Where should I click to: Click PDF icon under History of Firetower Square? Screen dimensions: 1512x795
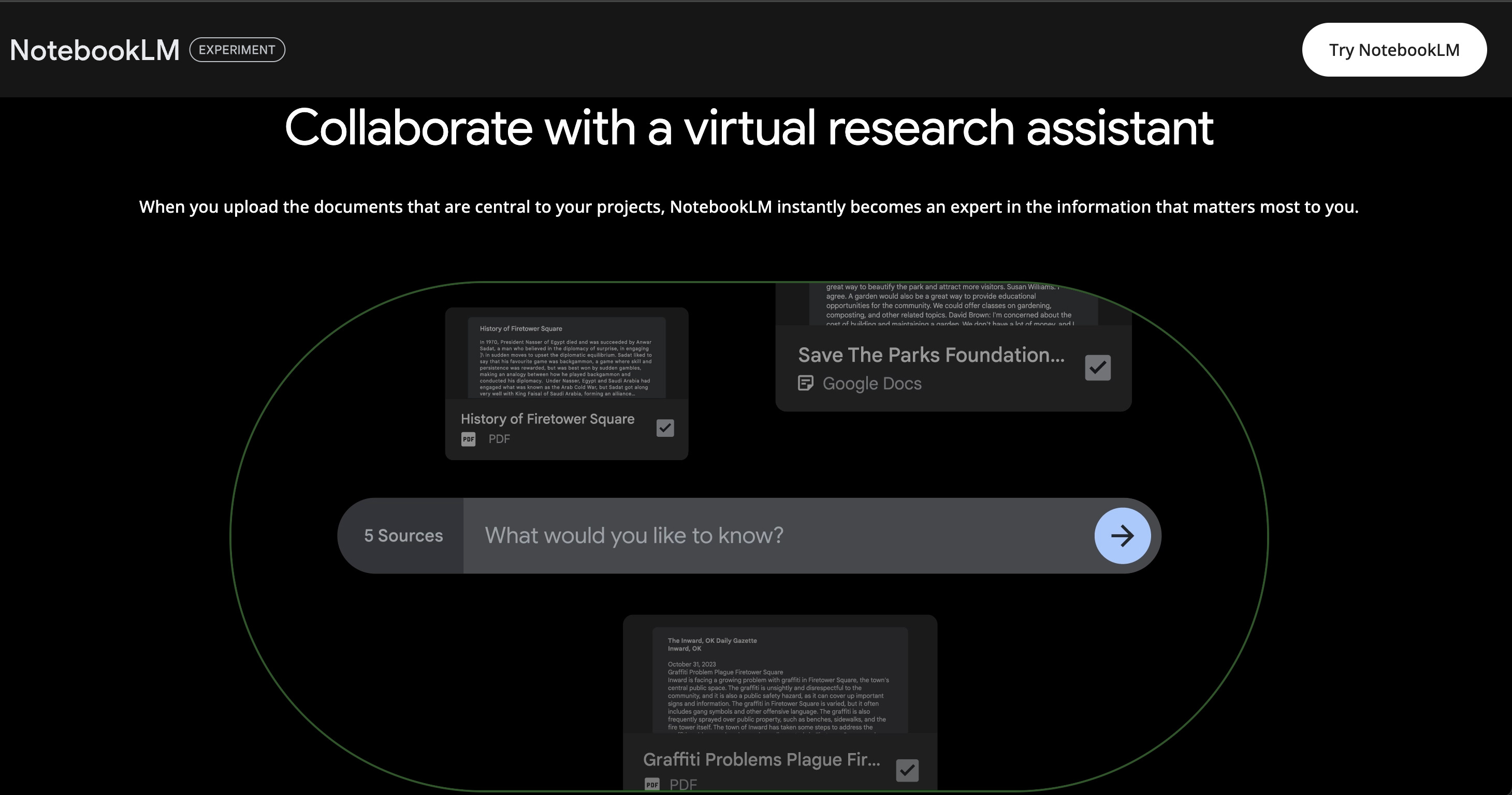tap(469, 439)
